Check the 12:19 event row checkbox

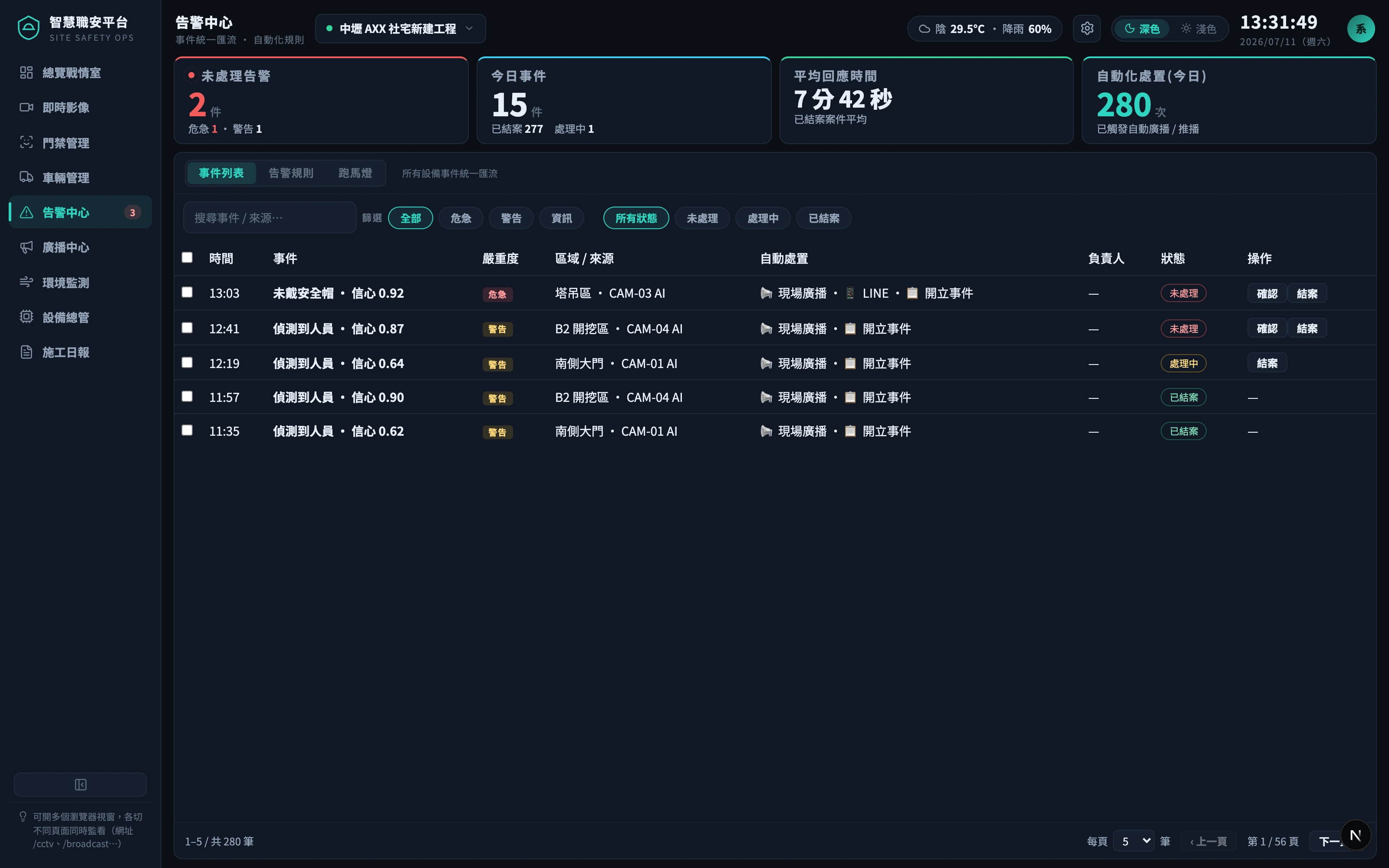click(x=187, y=362)
